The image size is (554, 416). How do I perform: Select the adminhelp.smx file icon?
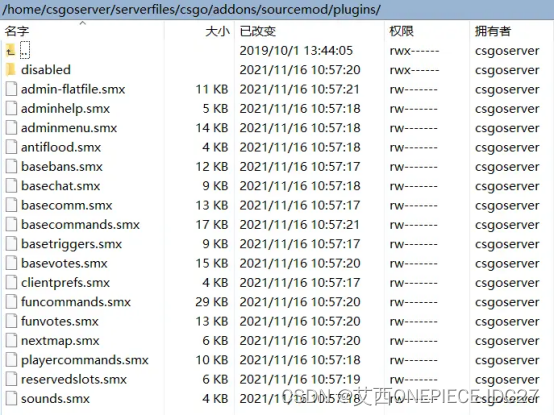(11, 109)
